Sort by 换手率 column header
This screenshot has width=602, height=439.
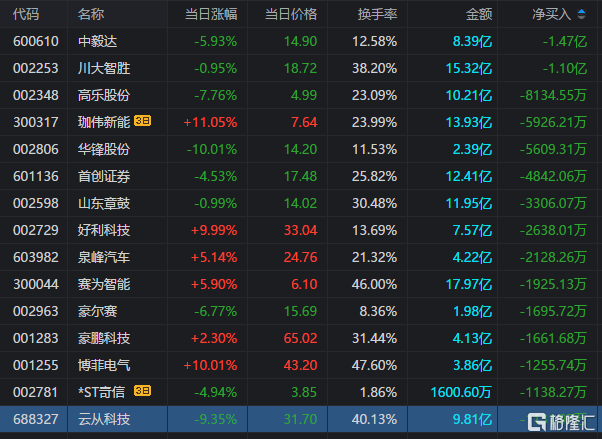pos(377,14)
